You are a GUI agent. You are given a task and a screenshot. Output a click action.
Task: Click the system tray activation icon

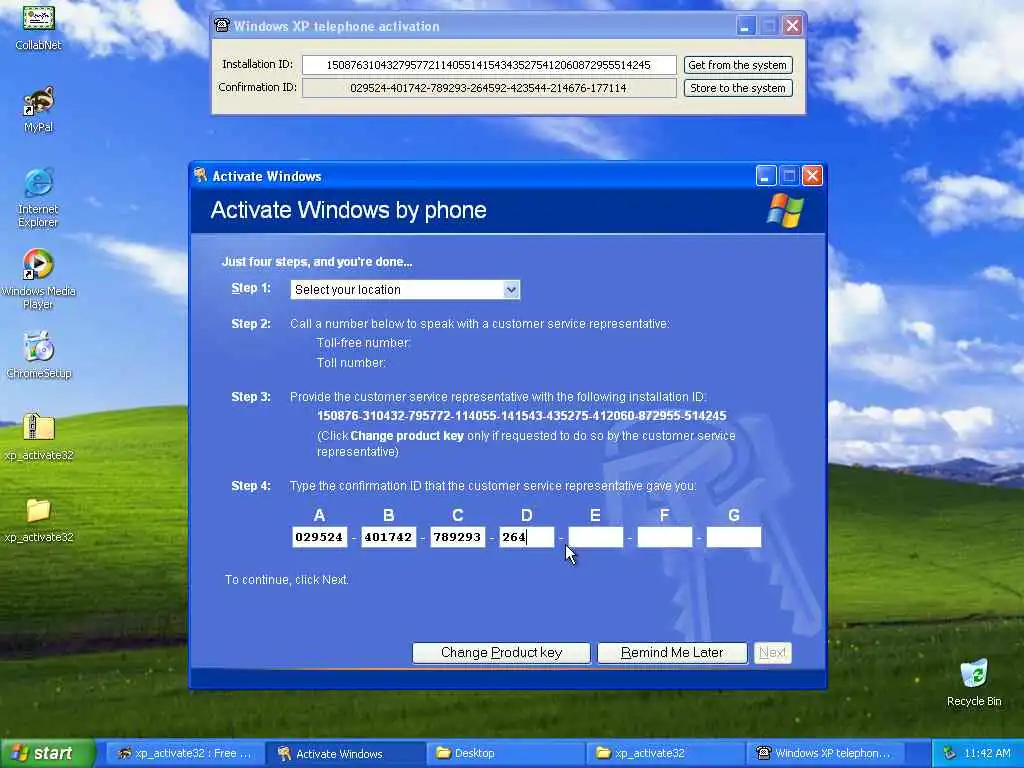click(950, 753)
